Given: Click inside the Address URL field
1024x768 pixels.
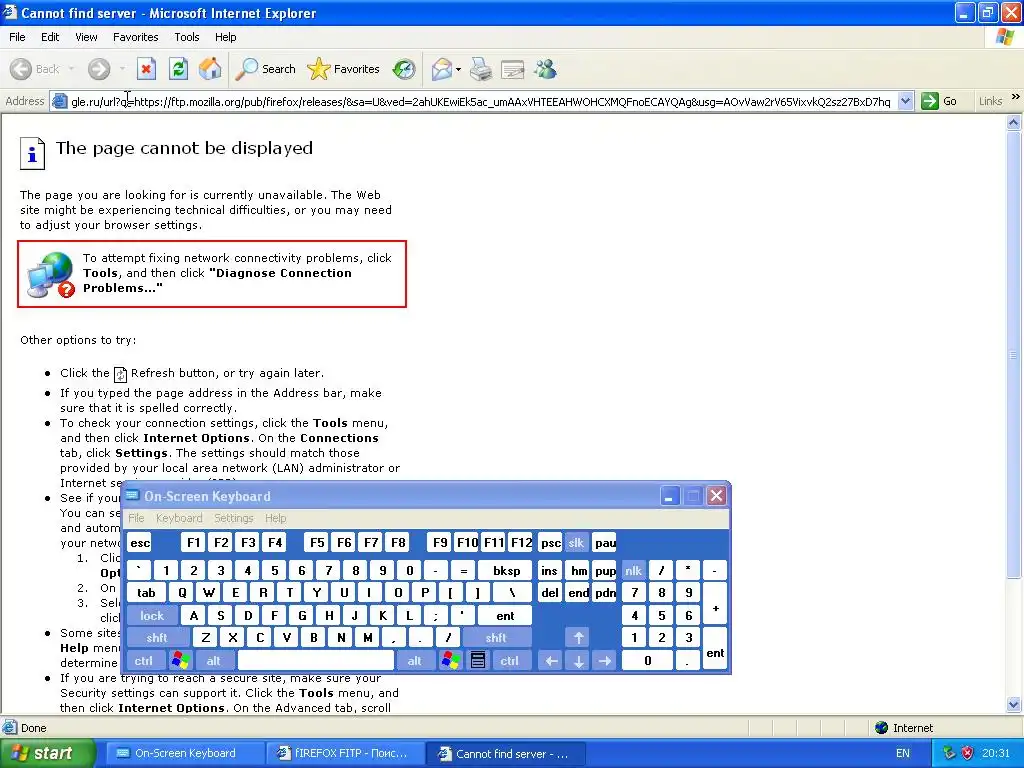Looking at the screenshot, I should pos(481,101).
